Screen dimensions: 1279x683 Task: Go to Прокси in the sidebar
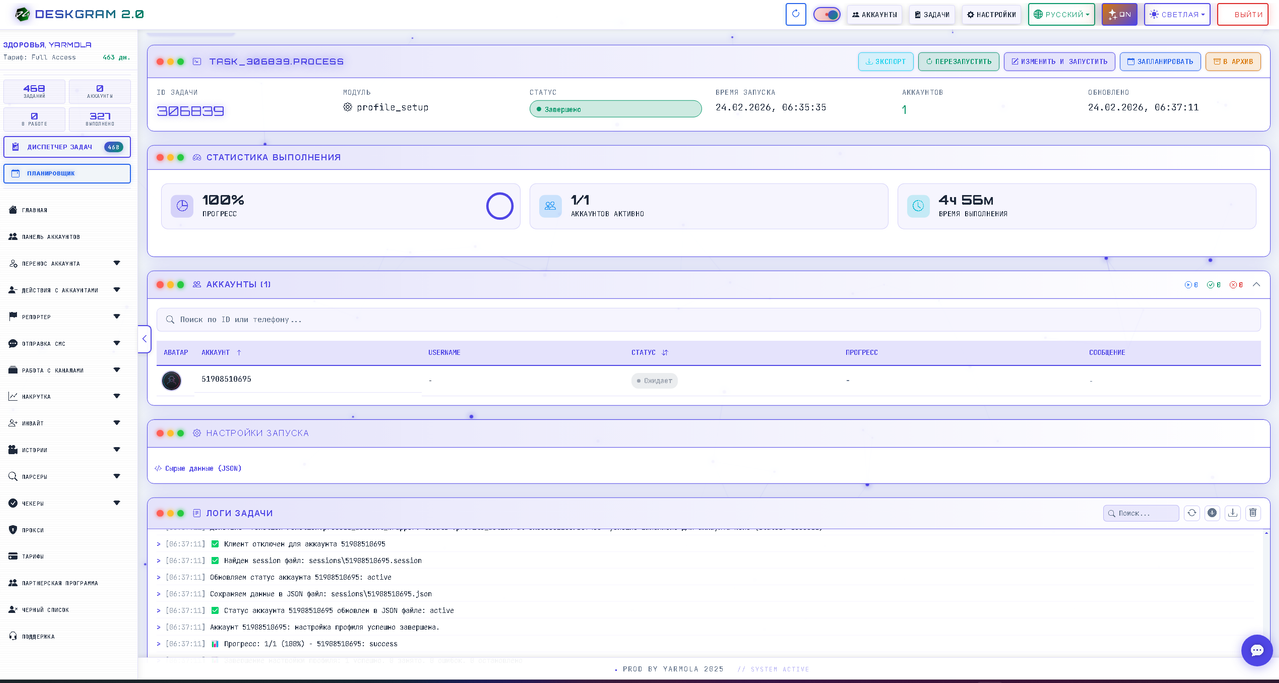tap(33, 530)
